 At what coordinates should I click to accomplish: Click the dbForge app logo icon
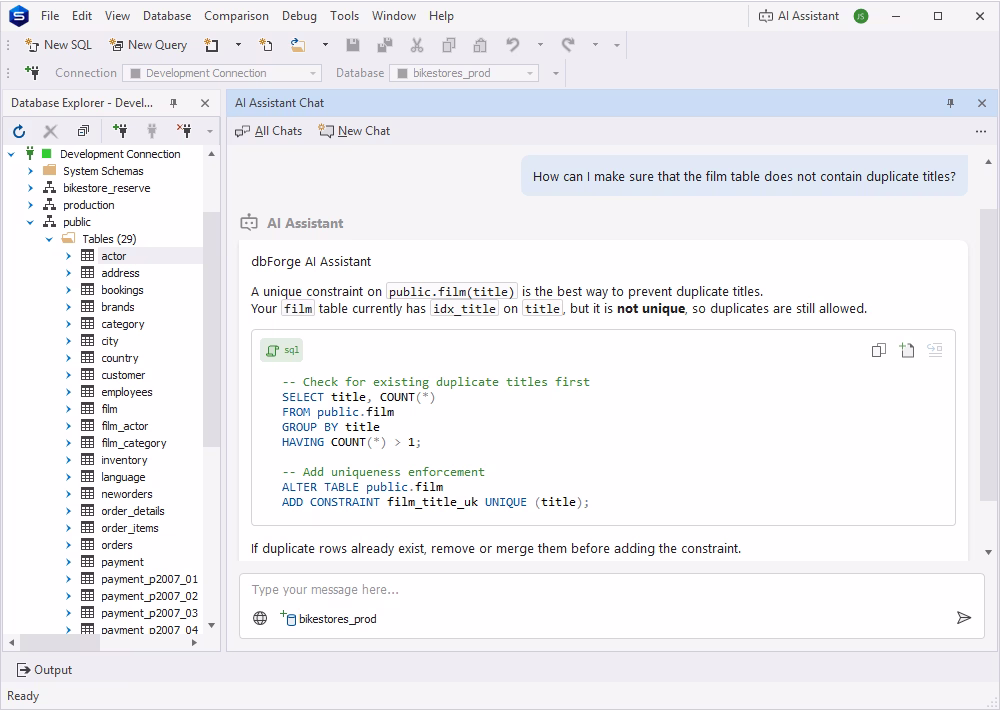coord(18,16)
